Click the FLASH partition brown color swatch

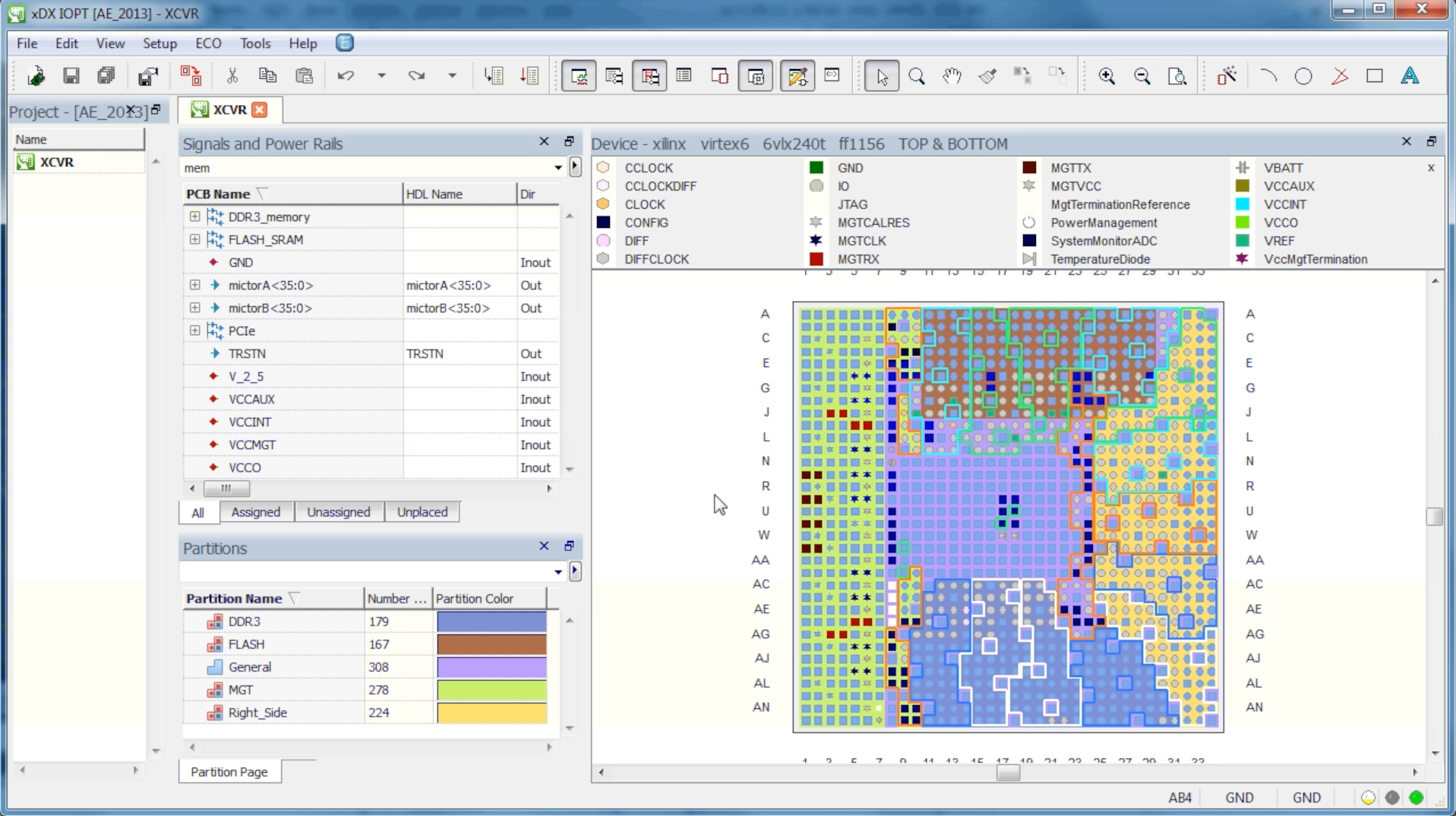pos(491,644)
